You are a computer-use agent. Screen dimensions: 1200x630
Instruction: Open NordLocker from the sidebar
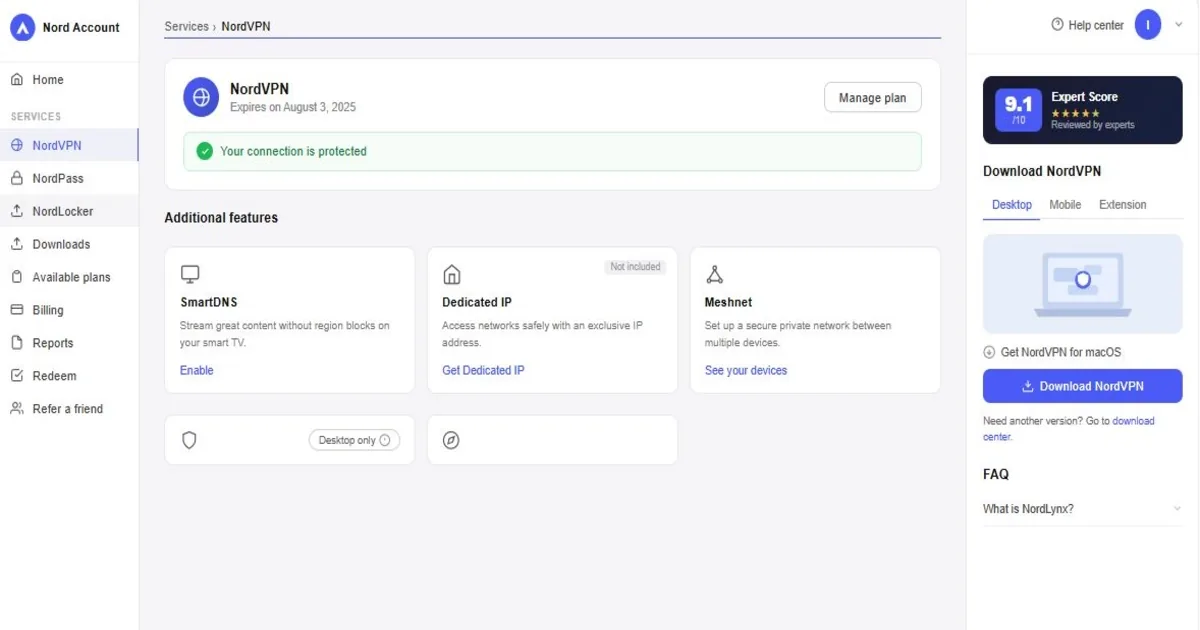(x=69, y=211)
